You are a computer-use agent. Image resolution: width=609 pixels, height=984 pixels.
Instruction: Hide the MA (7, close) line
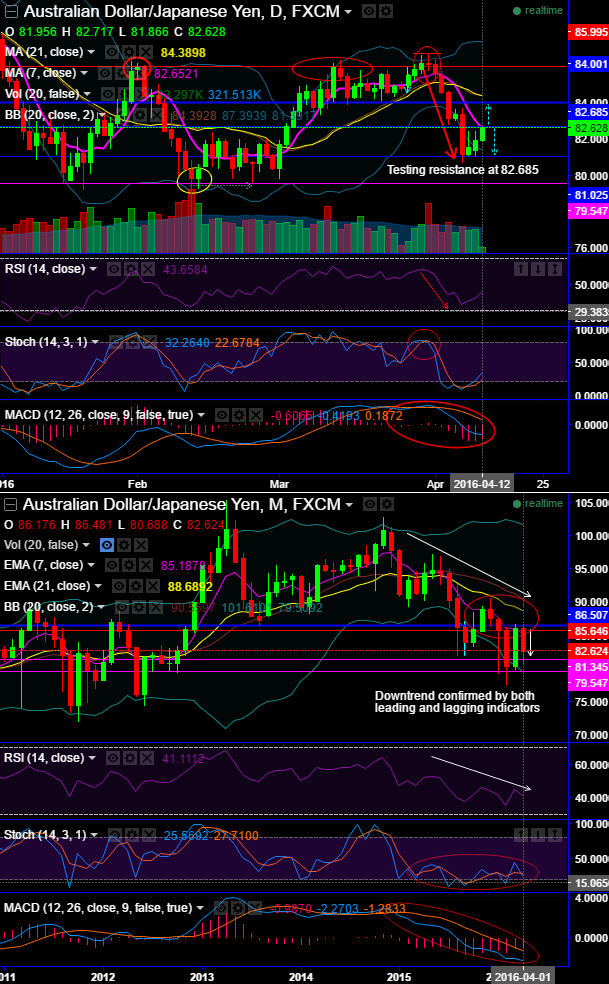(105, 73)
